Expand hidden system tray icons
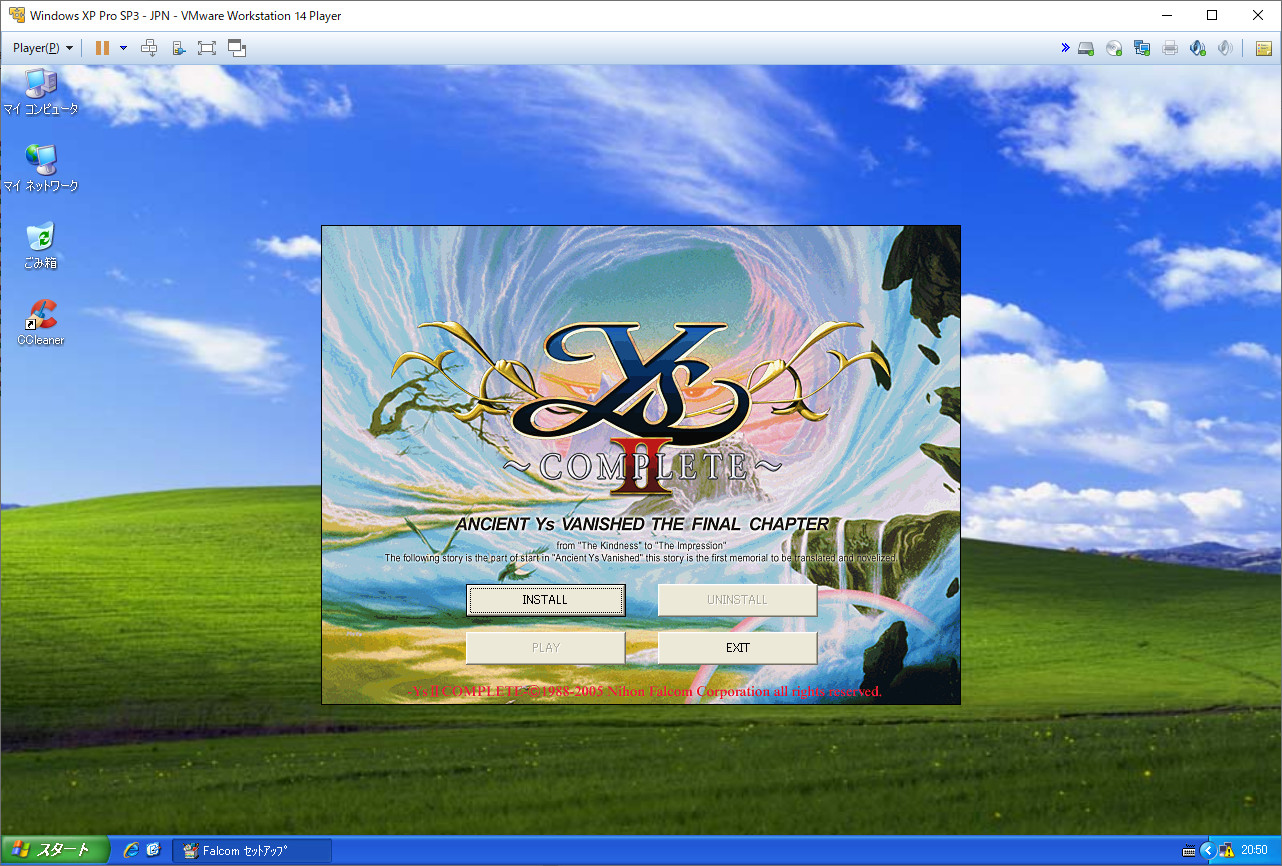This screenshot has width=1282, height=866. [1207, 850]
